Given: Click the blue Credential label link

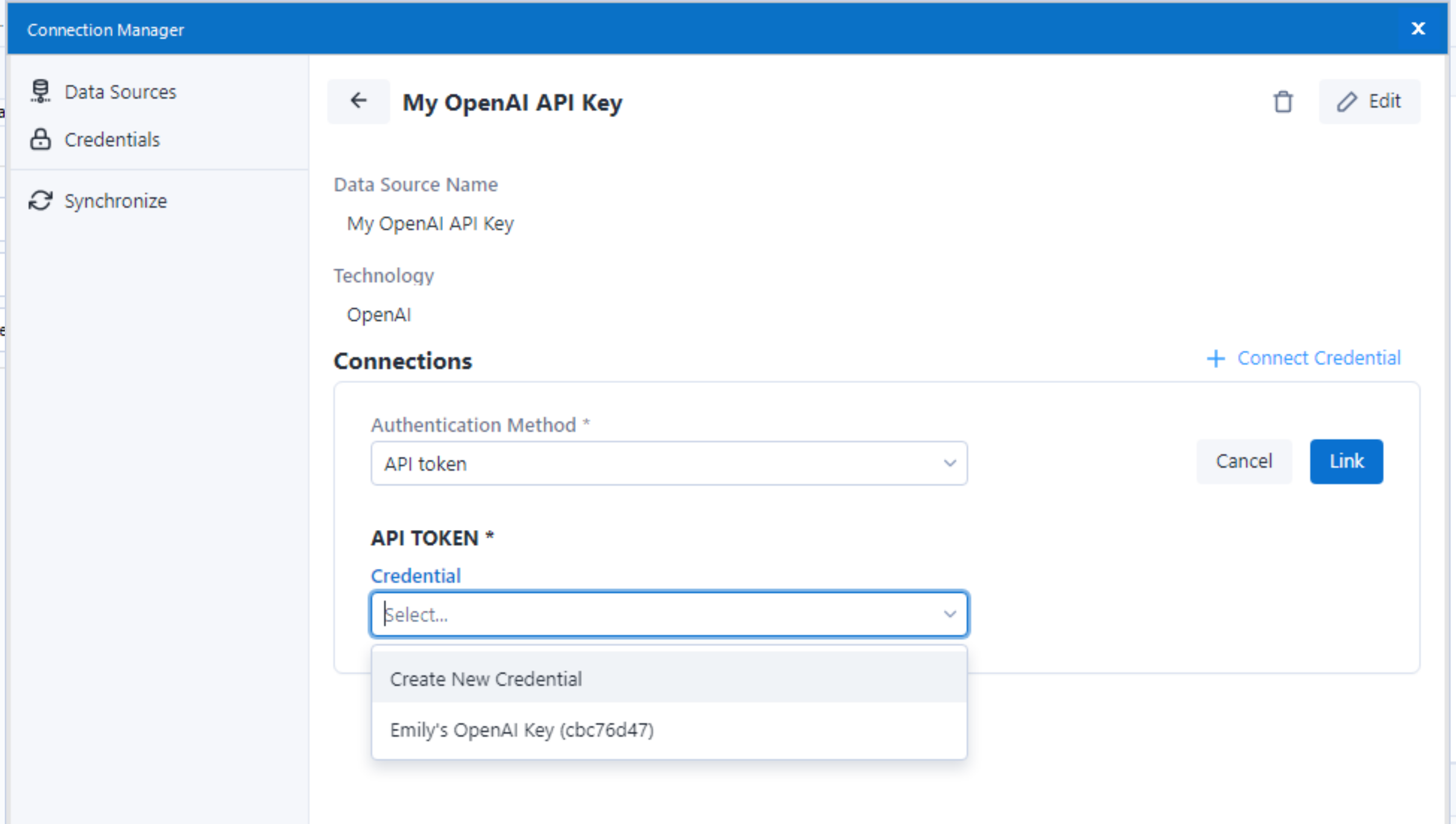Looking at the screenshot, I should pos(415,575).
